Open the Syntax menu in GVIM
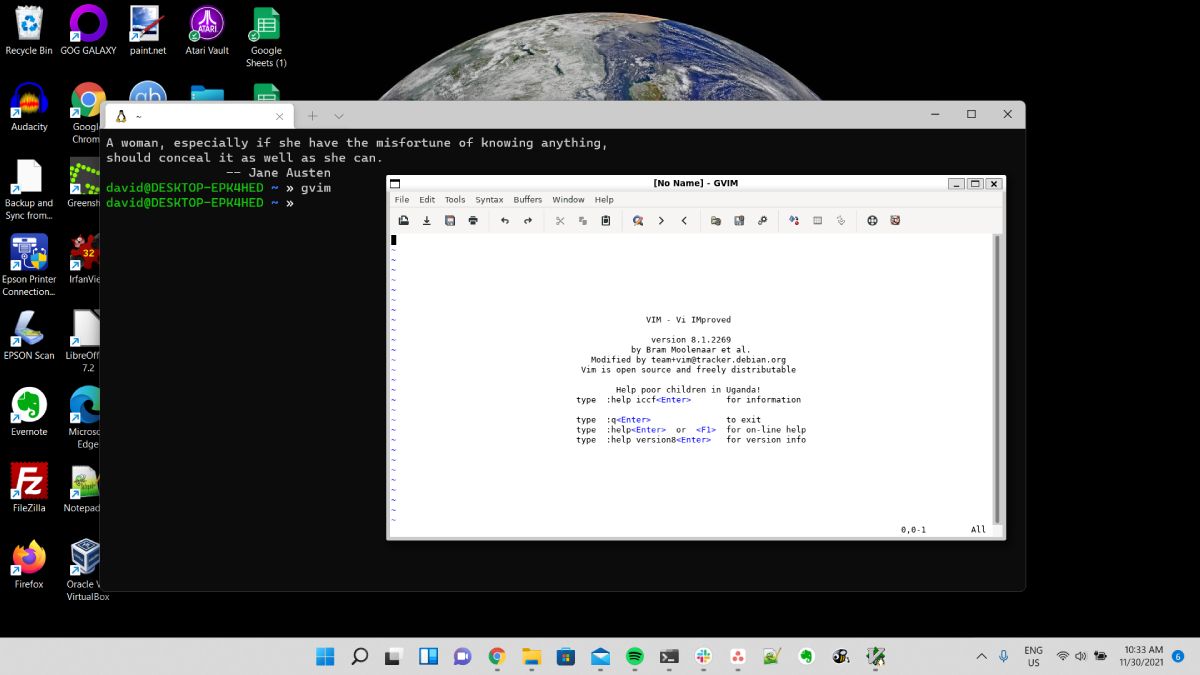 (489, 200)
